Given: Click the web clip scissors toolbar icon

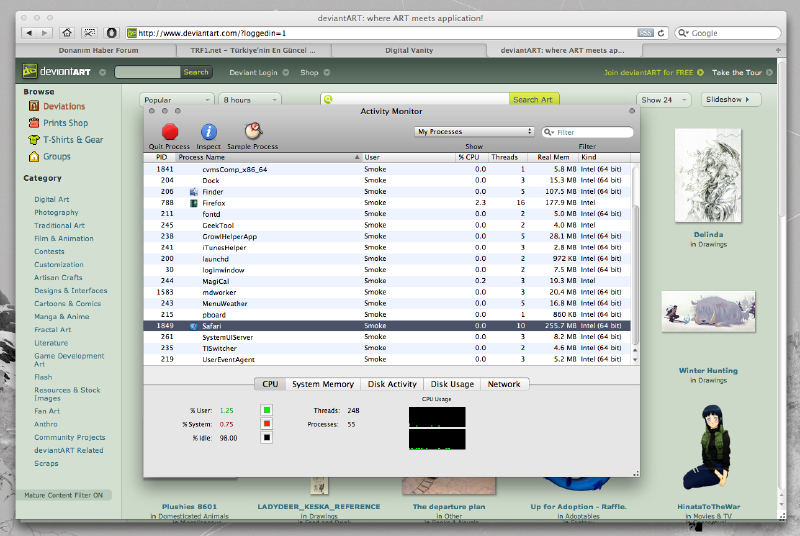Looking at the screenshot, I should (x=89, y=33).
